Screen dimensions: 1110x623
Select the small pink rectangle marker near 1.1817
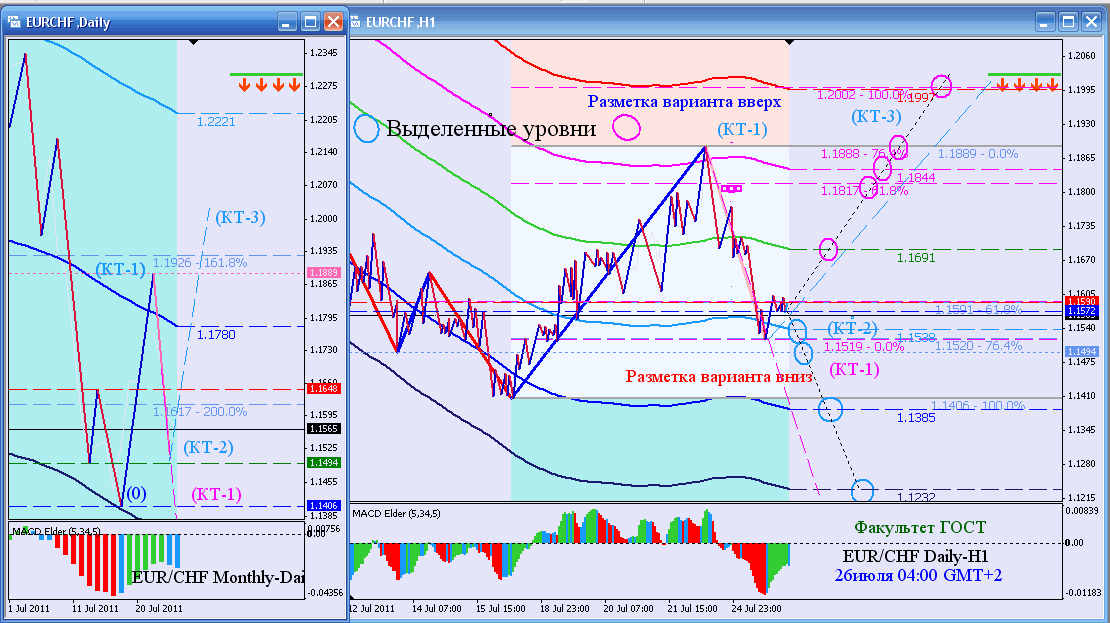coord(731,189)
